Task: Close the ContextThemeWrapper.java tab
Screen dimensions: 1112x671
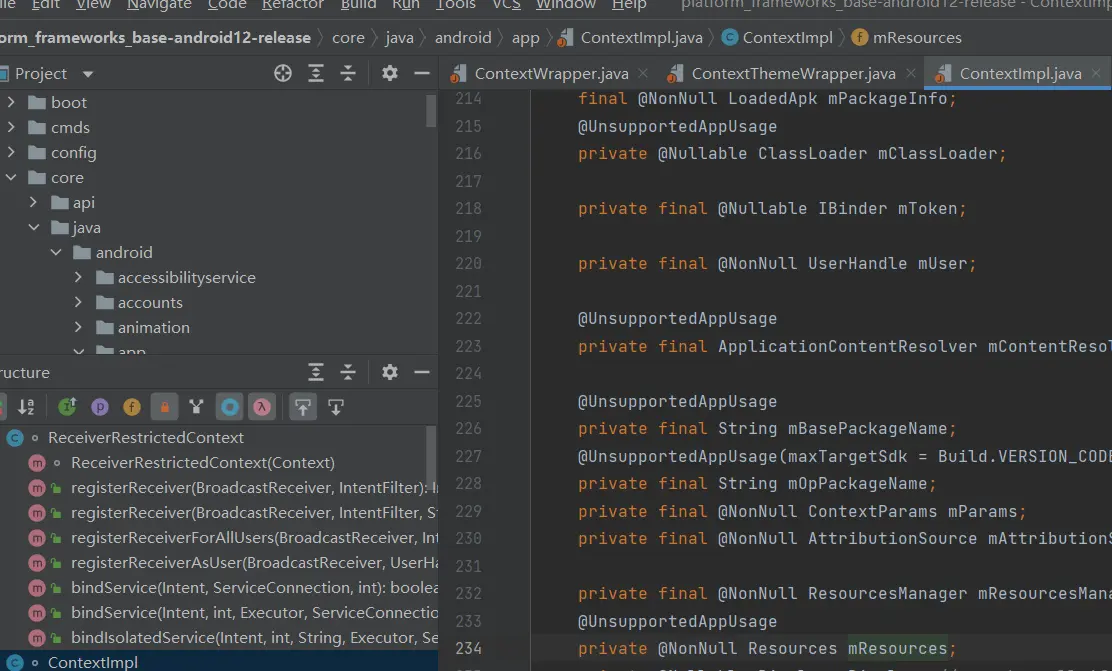Action: pos(910,73)
